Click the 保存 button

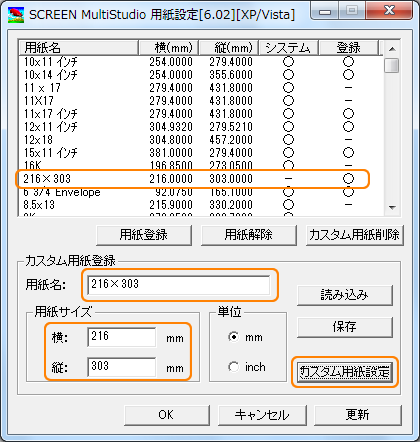345,327
